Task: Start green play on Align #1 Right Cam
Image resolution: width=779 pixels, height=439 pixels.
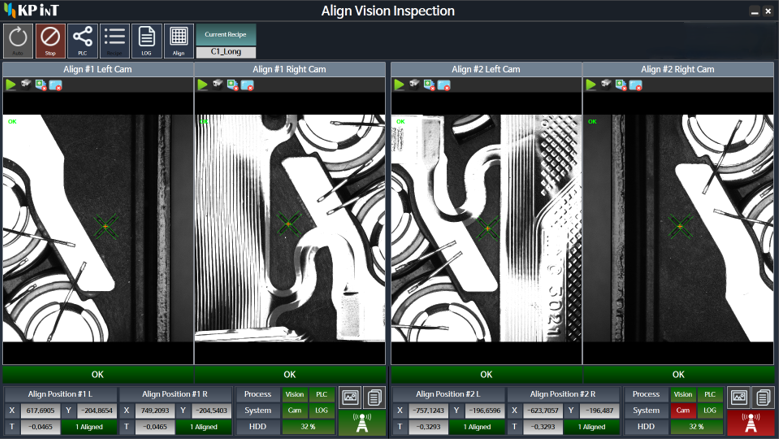Action: coord(202,85)
